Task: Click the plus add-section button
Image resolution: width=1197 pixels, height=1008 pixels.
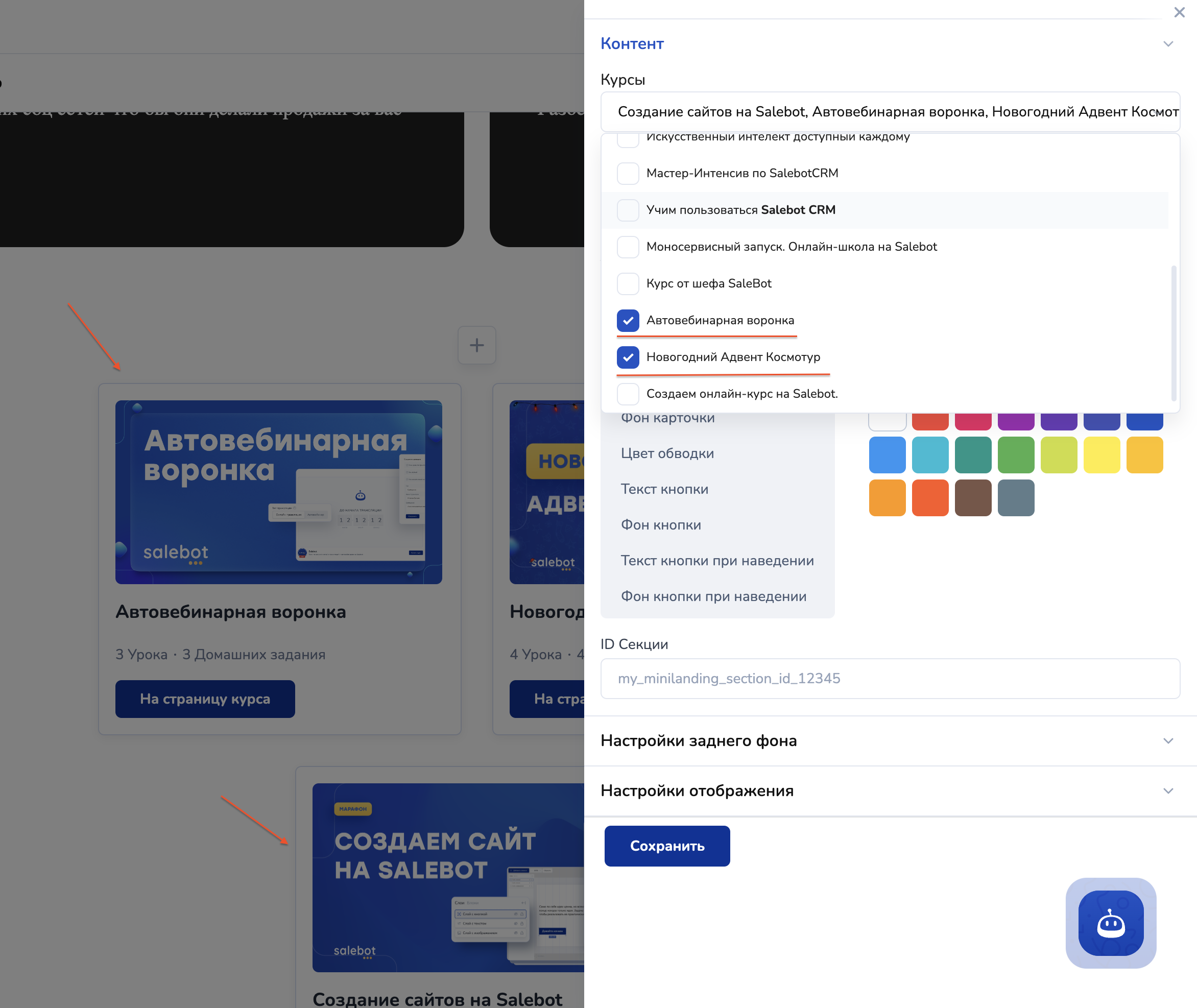Action: (x=476, y=345)
